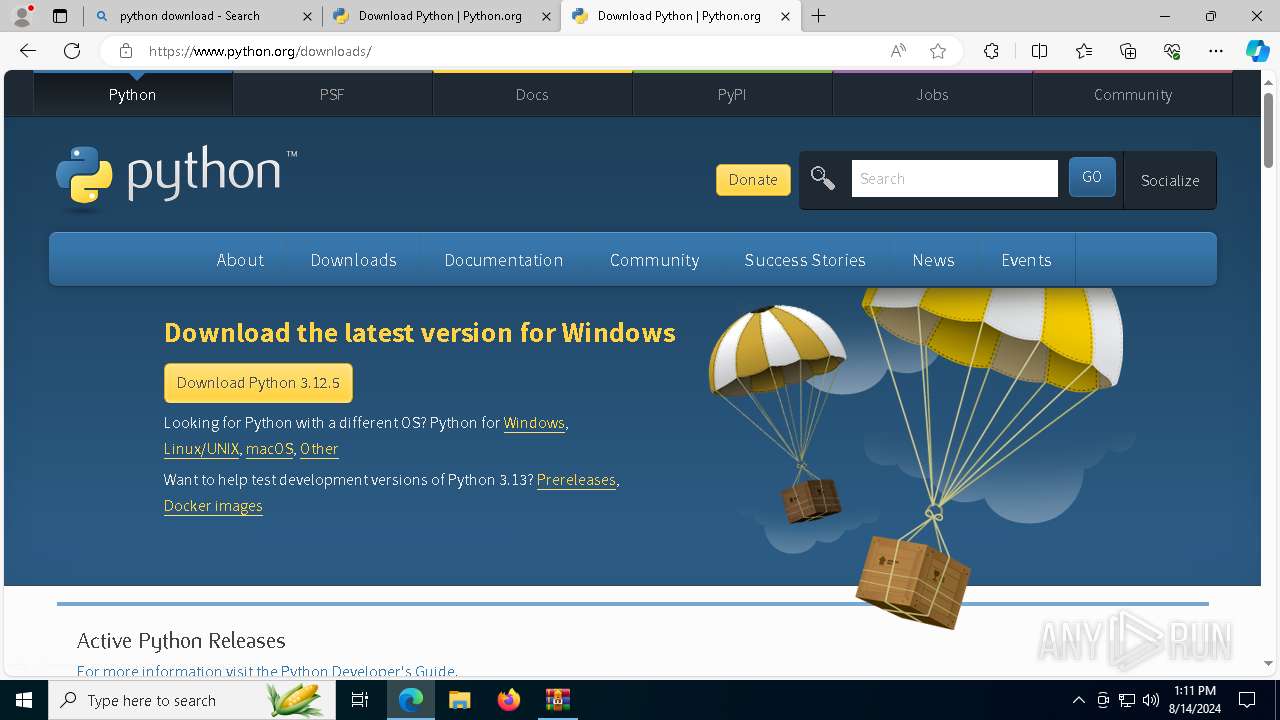Image resolution: width=1280 pixels, height=720 pixels.
Task: Open Downloads navigation menu
Action: [x=353, y=260]
